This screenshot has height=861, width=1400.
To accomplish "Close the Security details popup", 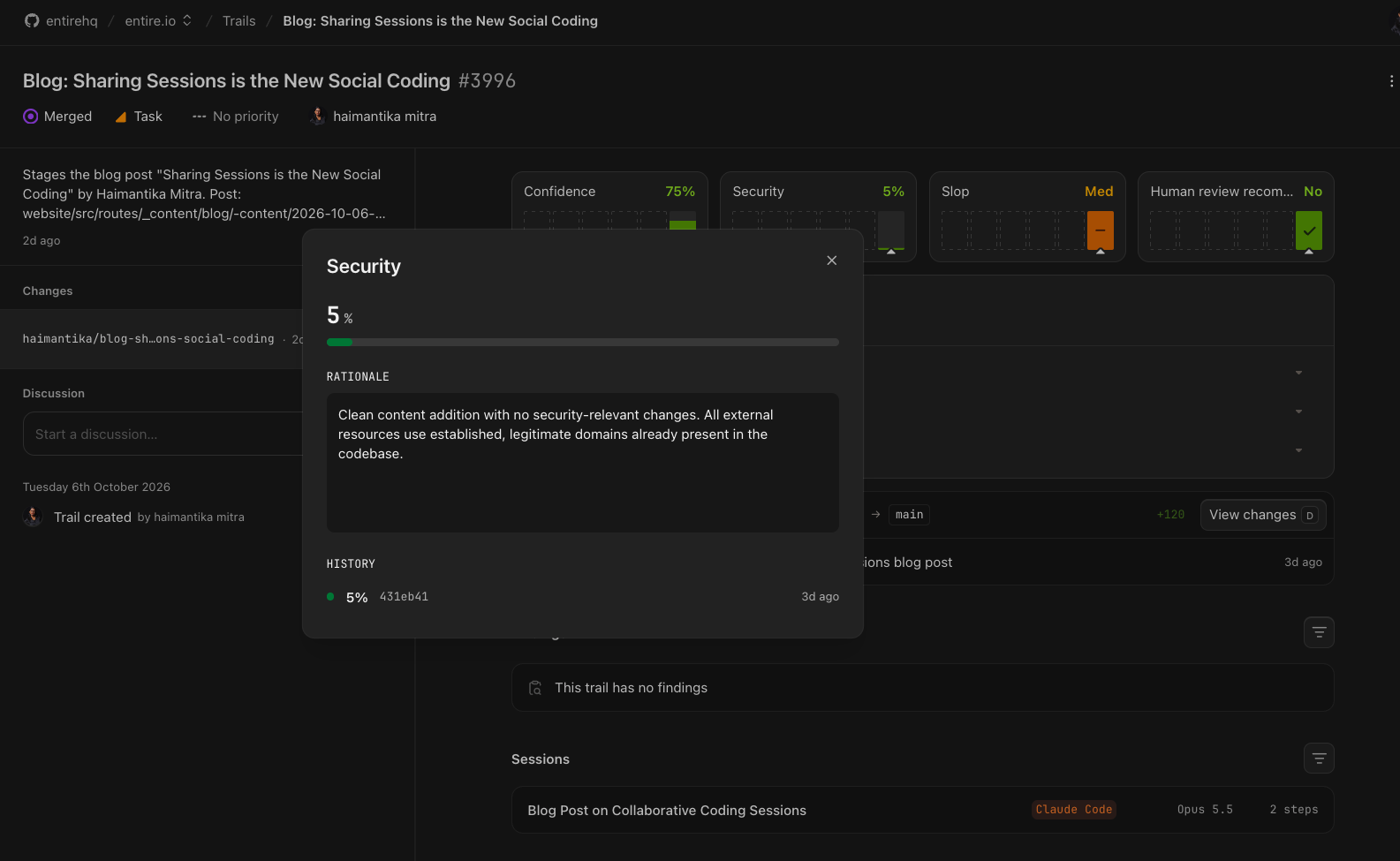I will coord(832,261).
